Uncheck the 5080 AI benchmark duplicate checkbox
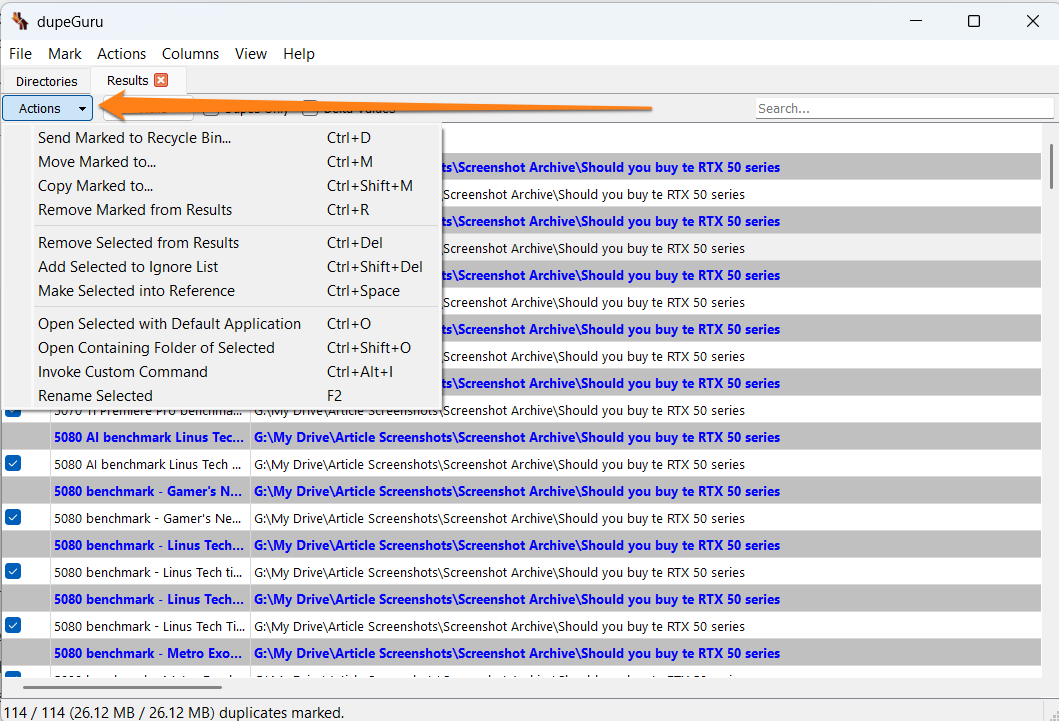Screen dimensions: 1059x721 (x=13, y=463)
